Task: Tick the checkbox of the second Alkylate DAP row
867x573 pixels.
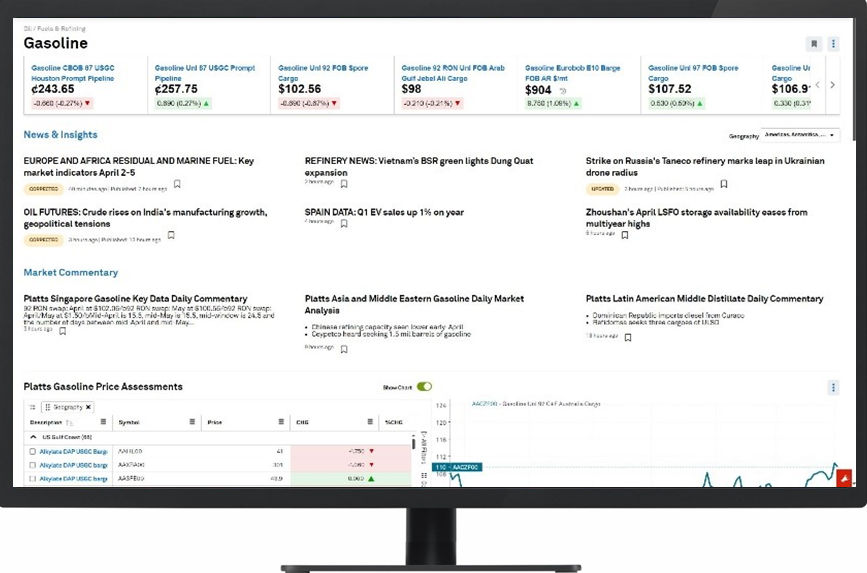Action: click(x=33, y=465)
